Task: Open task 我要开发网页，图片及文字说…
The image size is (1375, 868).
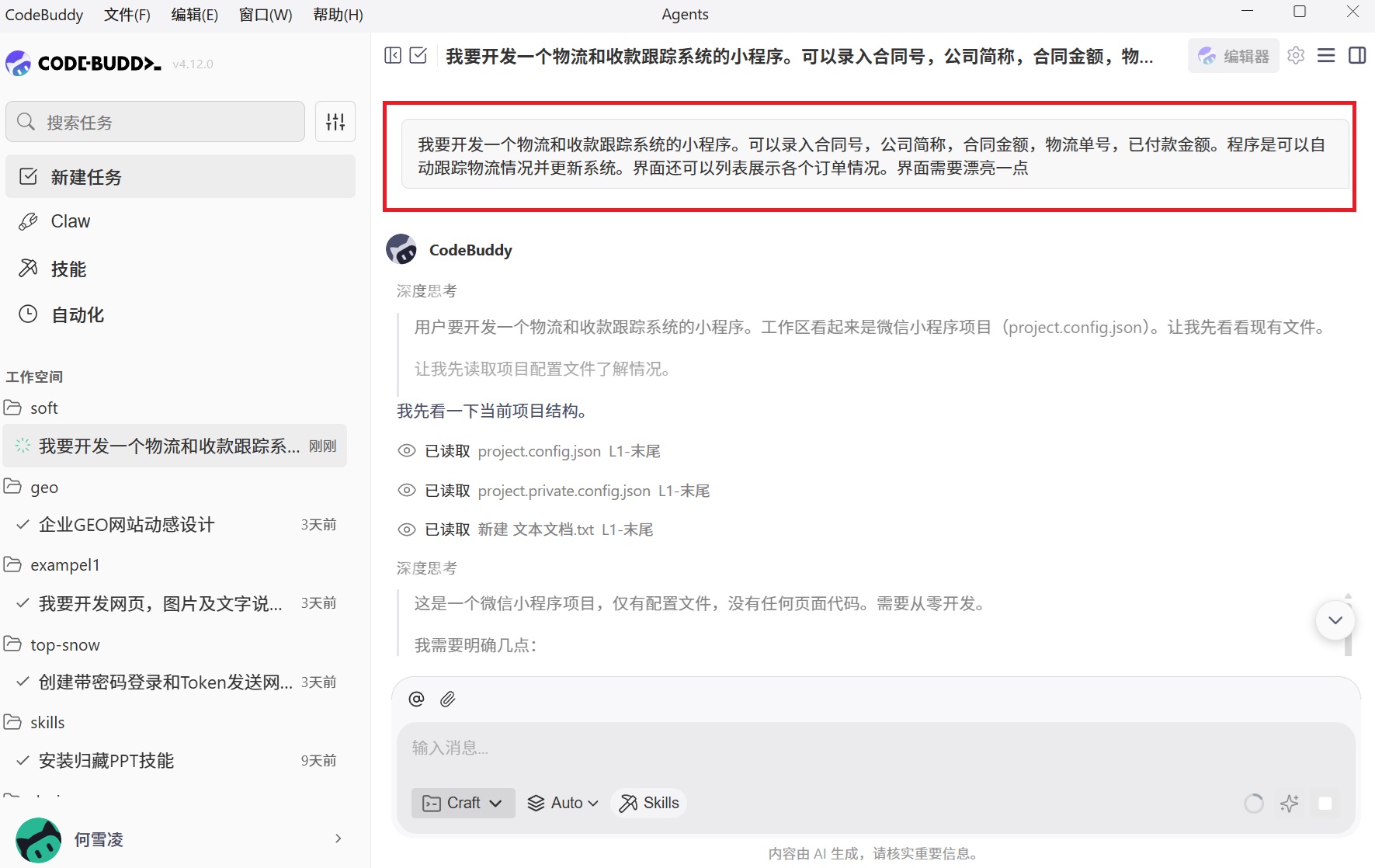Action: (175, 603)
